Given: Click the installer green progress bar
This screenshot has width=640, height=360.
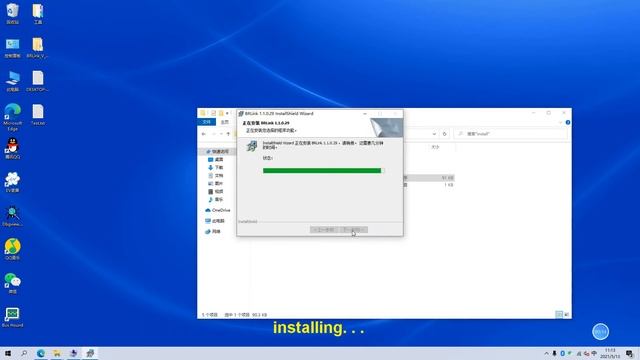Looking at the screenshot, I should pyautogui.click(x=323, y=171).
